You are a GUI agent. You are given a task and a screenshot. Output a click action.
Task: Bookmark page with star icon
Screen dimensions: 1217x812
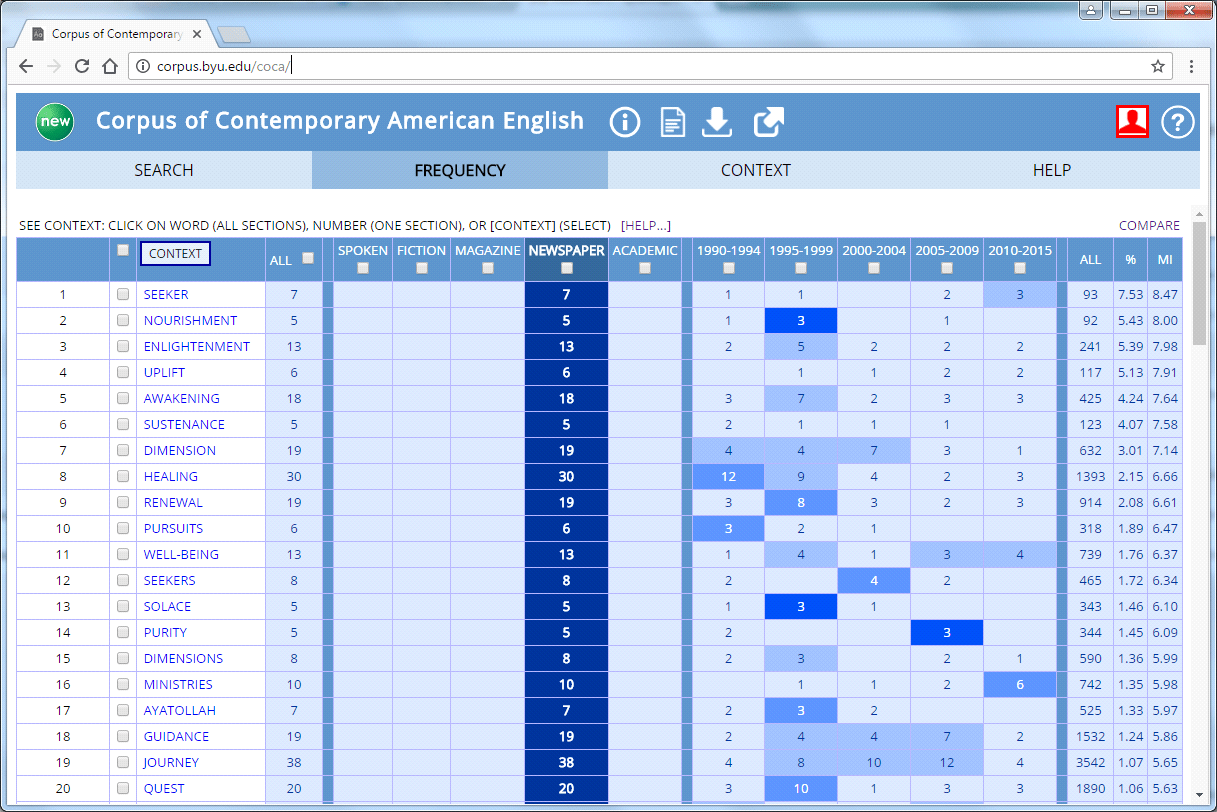coord(1158,67)
